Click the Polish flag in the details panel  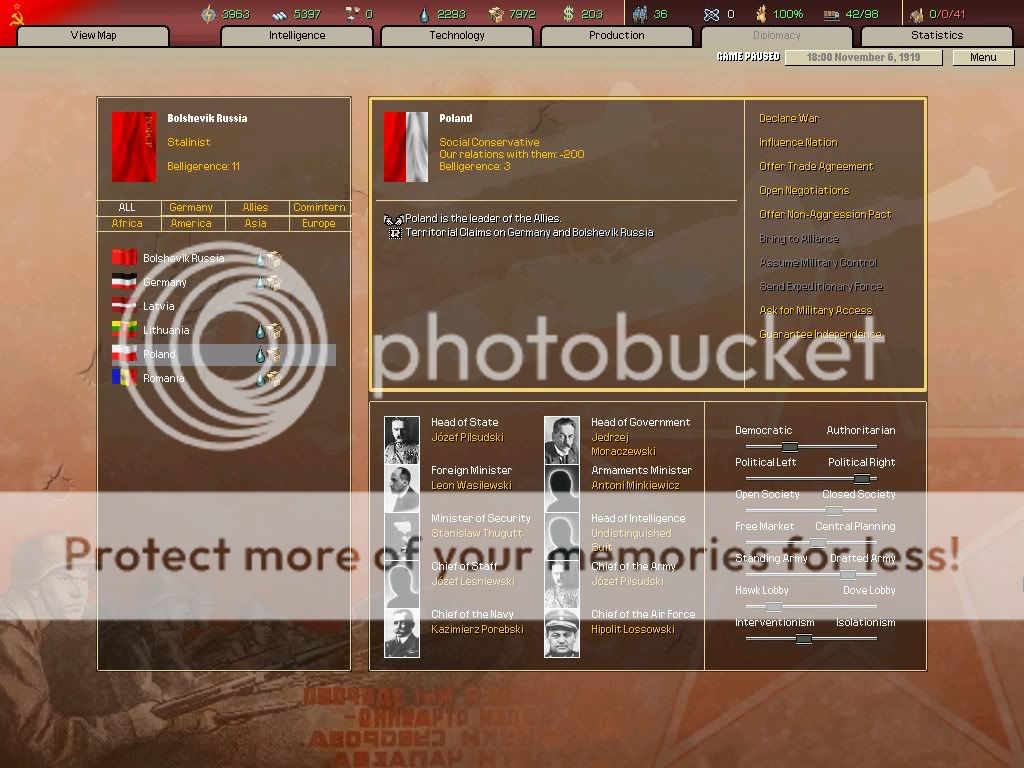(406, 147)
